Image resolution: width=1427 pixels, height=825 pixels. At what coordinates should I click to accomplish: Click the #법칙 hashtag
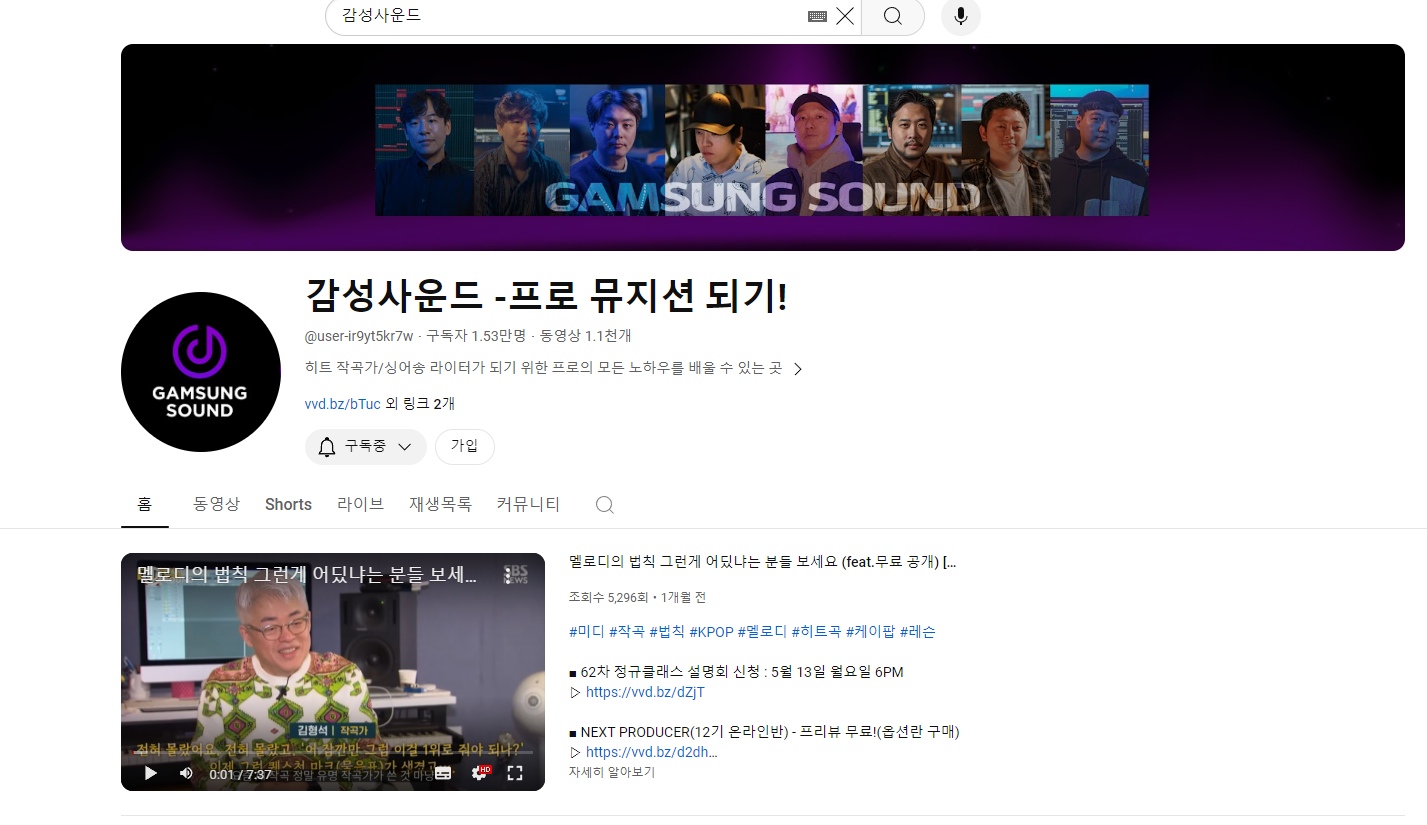pos(667,632)
